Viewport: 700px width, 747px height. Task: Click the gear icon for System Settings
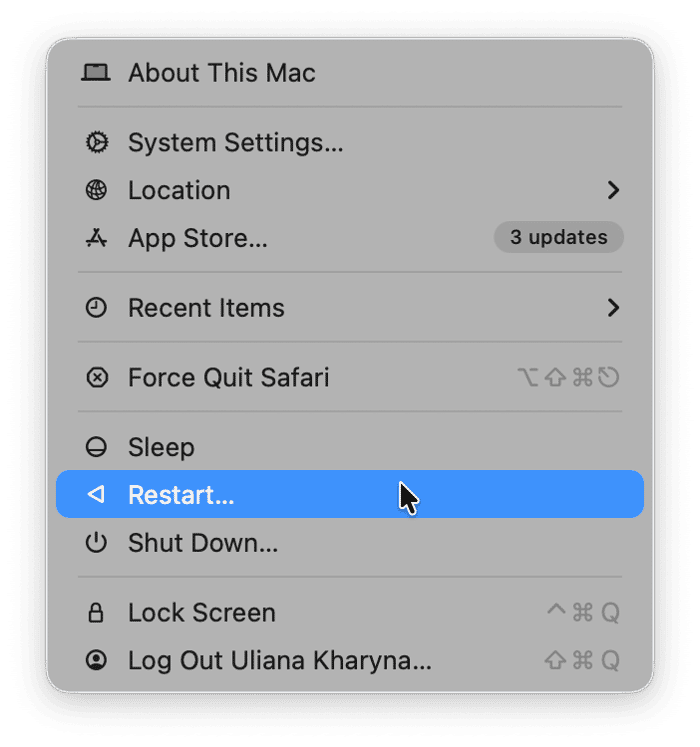coord(96,143)
